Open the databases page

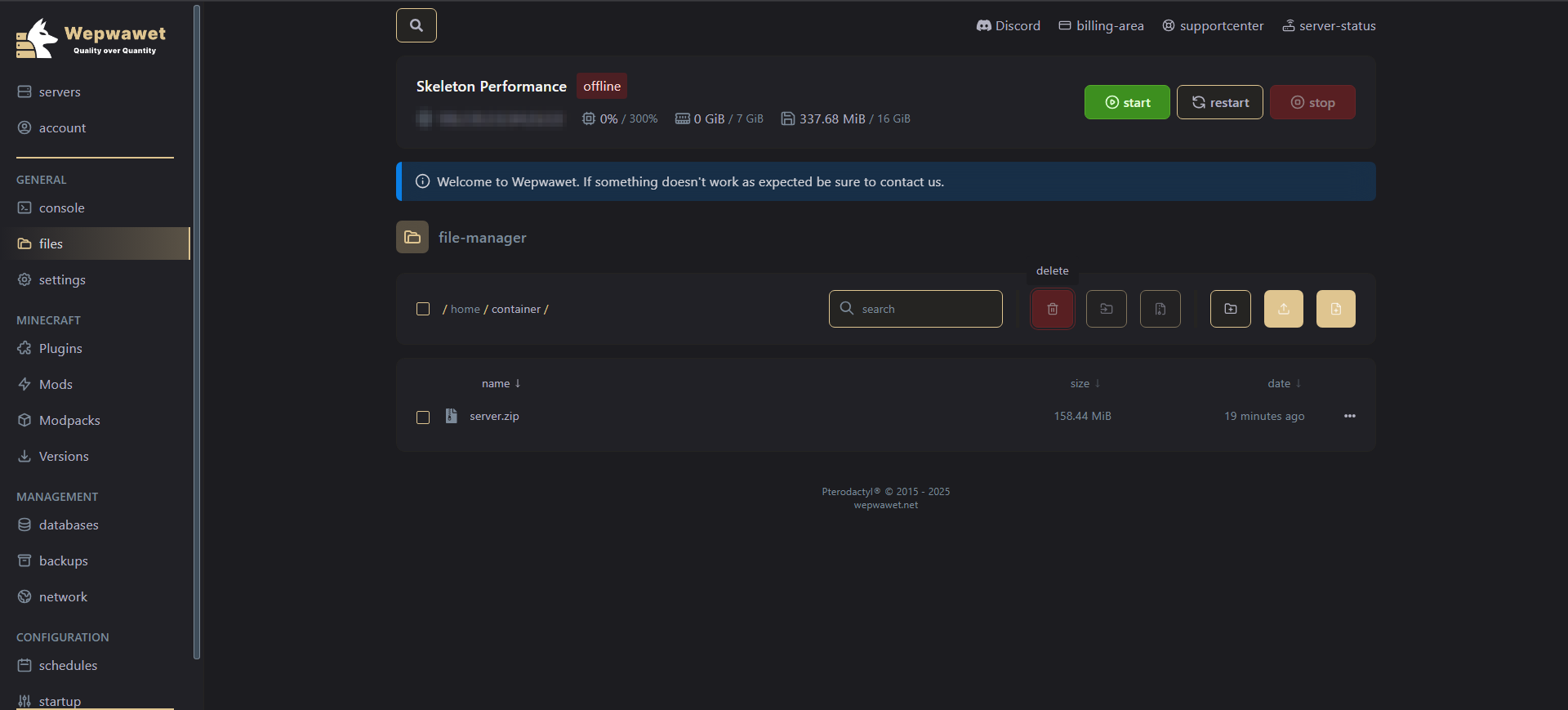(58, 525)
